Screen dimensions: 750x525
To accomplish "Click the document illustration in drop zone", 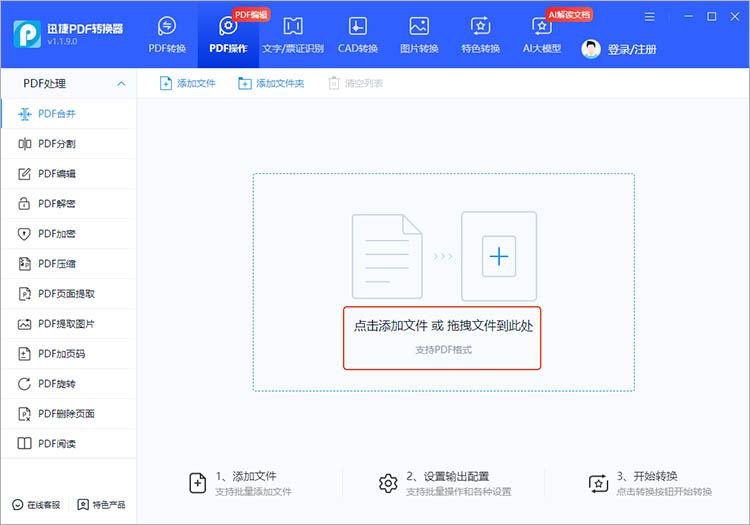I will [387, 256].
